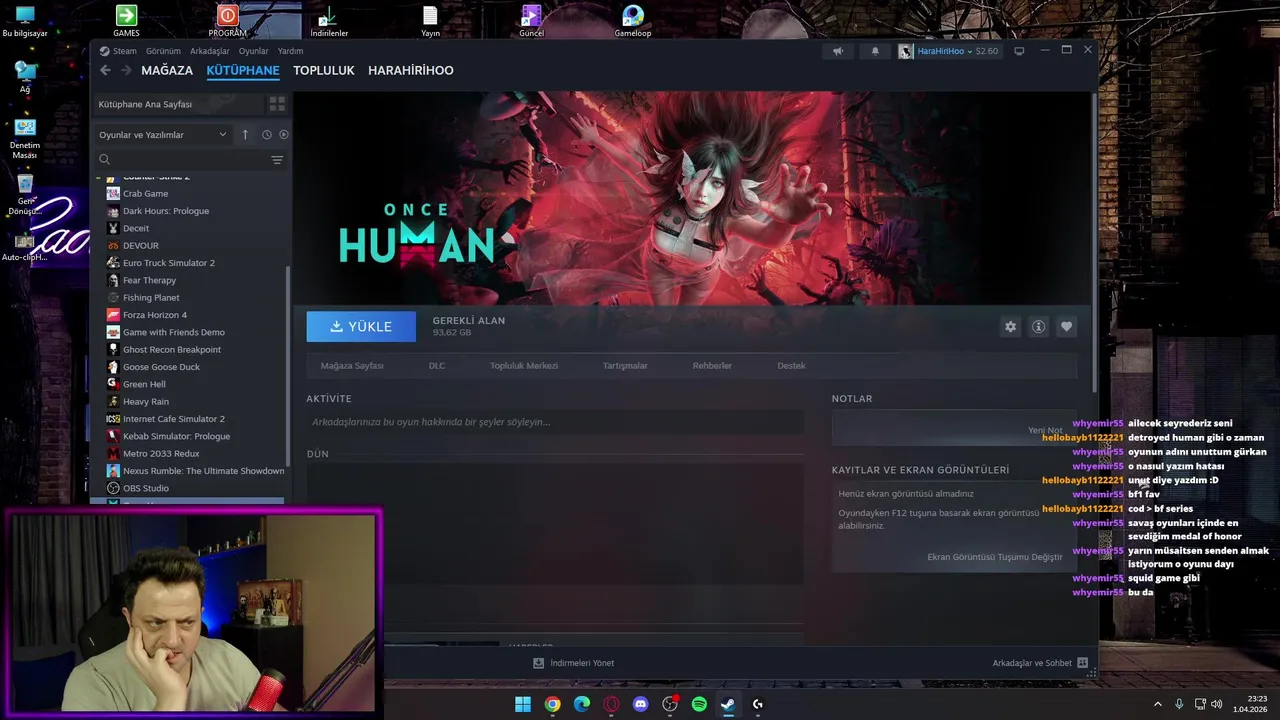
Task: Switch to Big Picture mode icon
Action: coord(1019,51)
